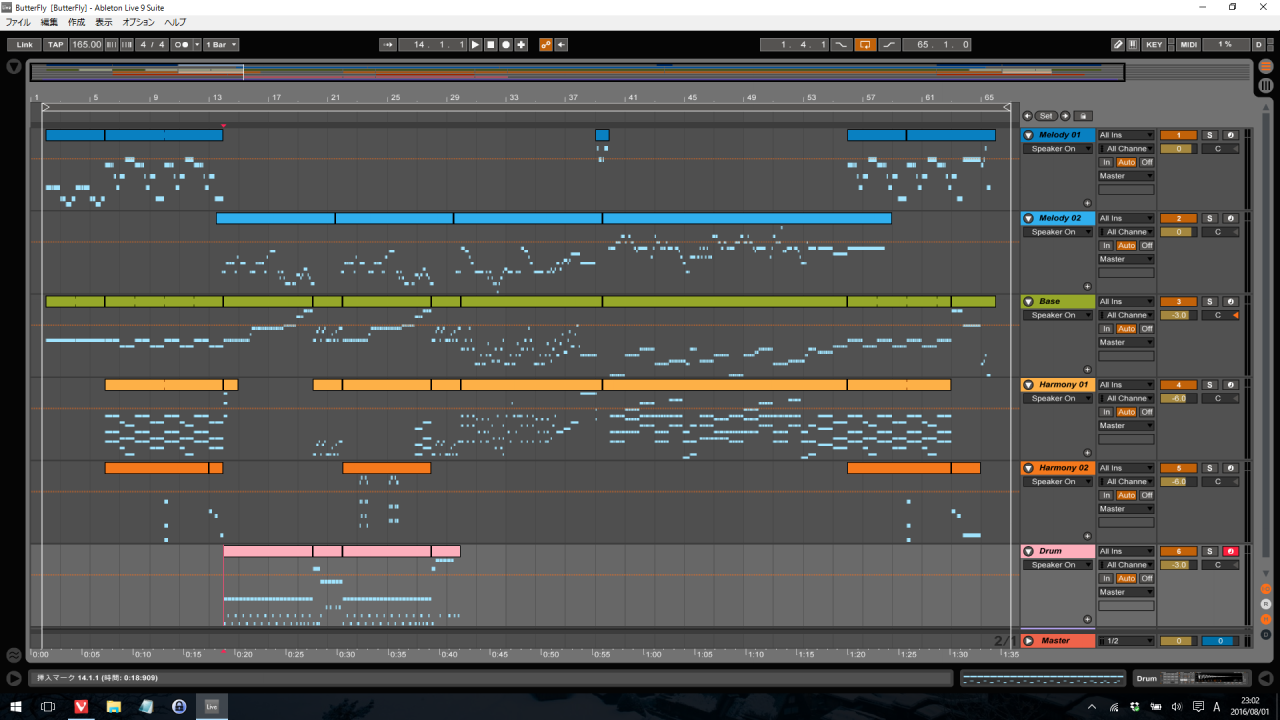Open the ヘルプ menu
1280x720 pixels.
(175, 22)
